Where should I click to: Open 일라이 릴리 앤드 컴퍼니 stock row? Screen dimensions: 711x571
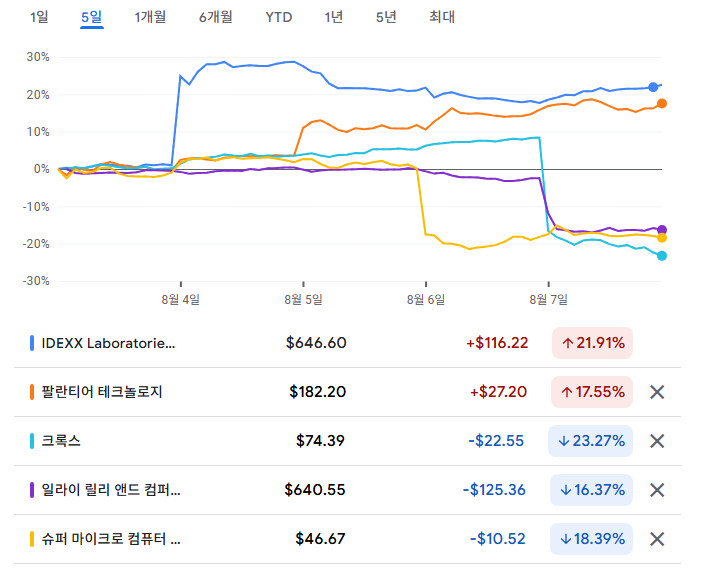[347, 490]
